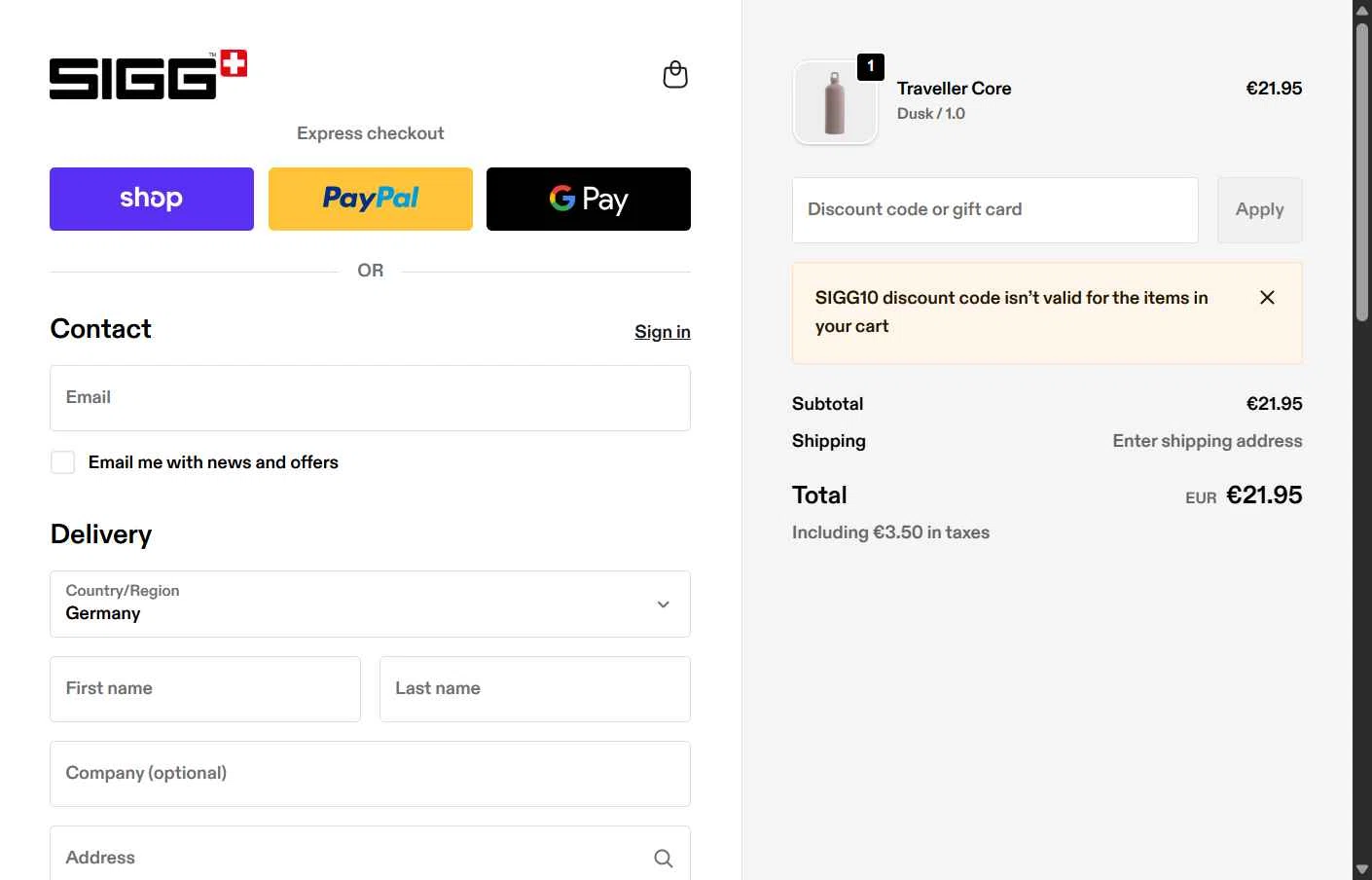Image resolution: width=1372 pixels, height=880 pixels.
Task: Focus the First name field
Action: click(205, 689)
